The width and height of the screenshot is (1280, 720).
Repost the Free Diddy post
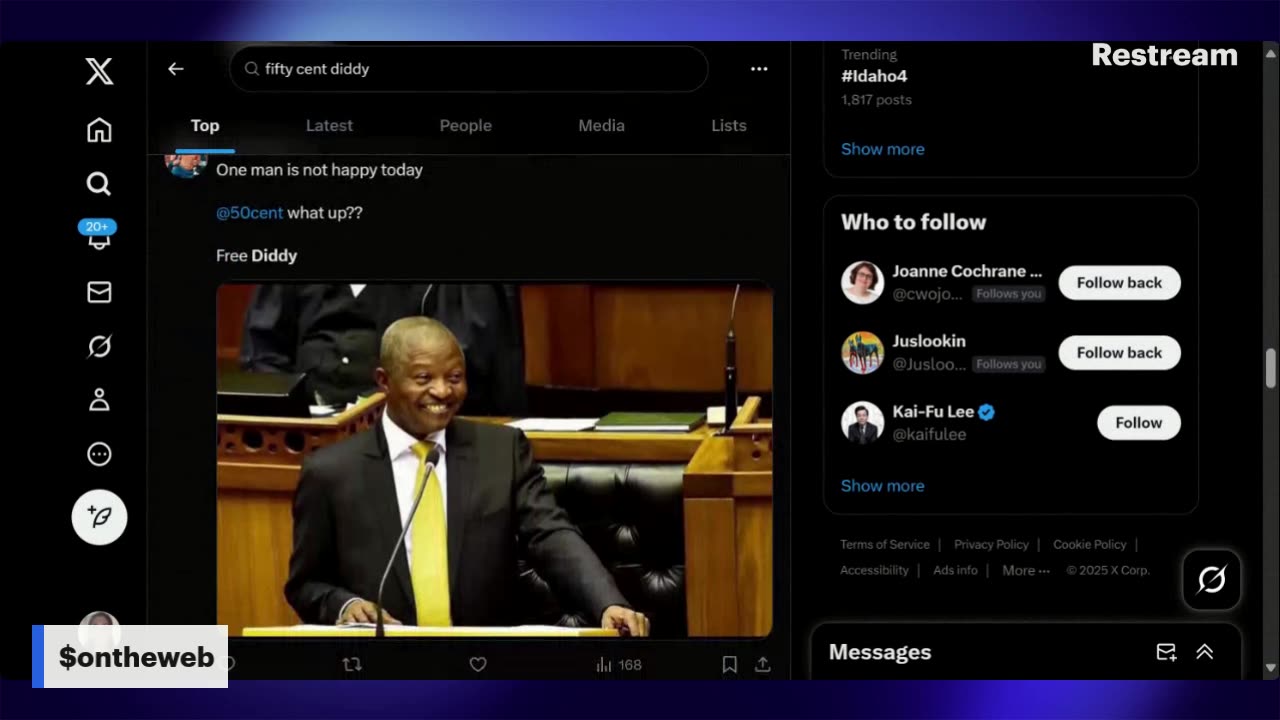tap(352, 664)
